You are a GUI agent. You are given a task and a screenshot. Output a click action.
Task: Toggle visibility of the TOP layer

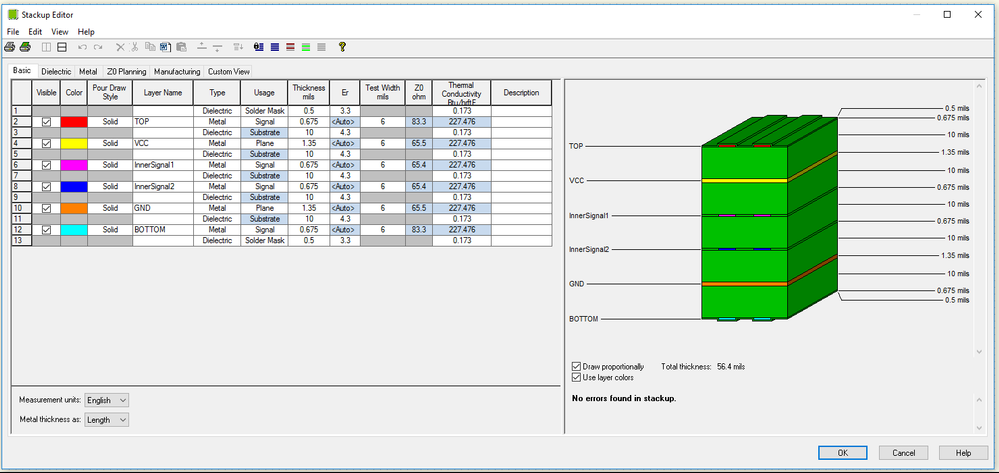[47, 121]
